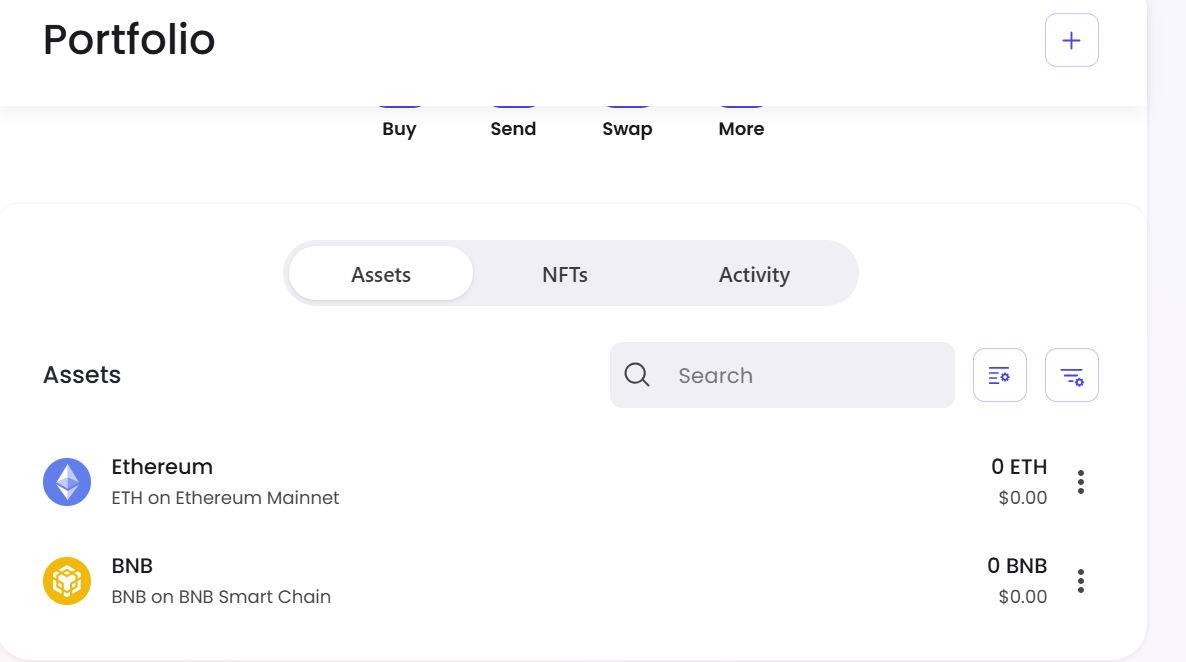The image size is (1186, 662).
Task: Open the asset filter settings icon
Action: click(1071, 375)
